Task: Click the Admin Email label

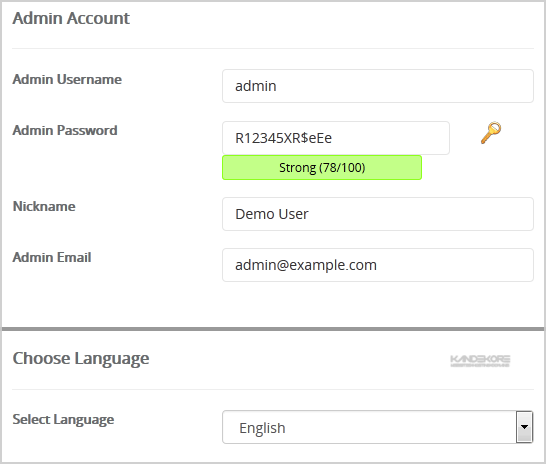Action: 52,258
